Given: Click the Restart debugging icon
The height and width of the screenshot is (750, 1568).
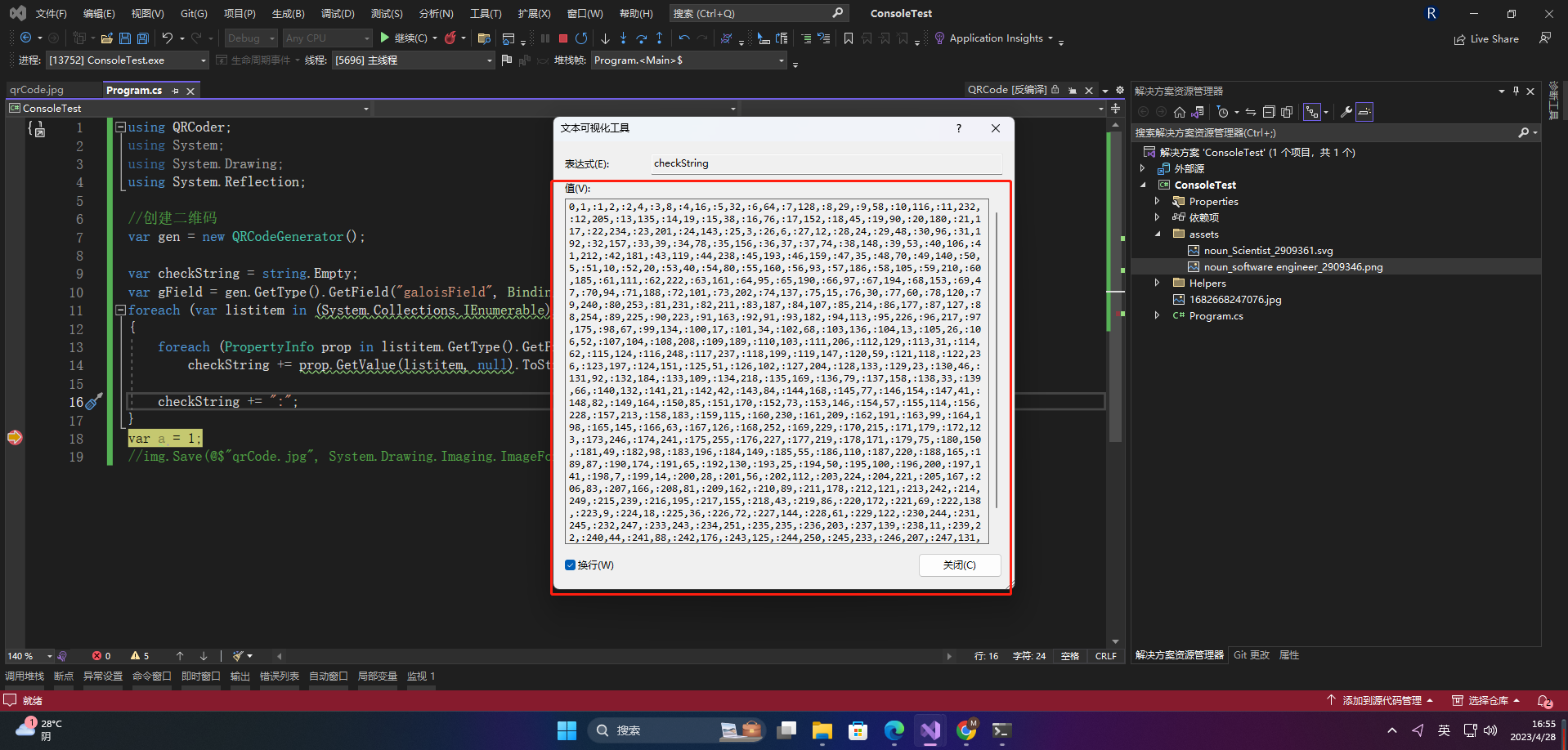Looking at the screenshot, I should pyautogui.click(x=581, y=38).
